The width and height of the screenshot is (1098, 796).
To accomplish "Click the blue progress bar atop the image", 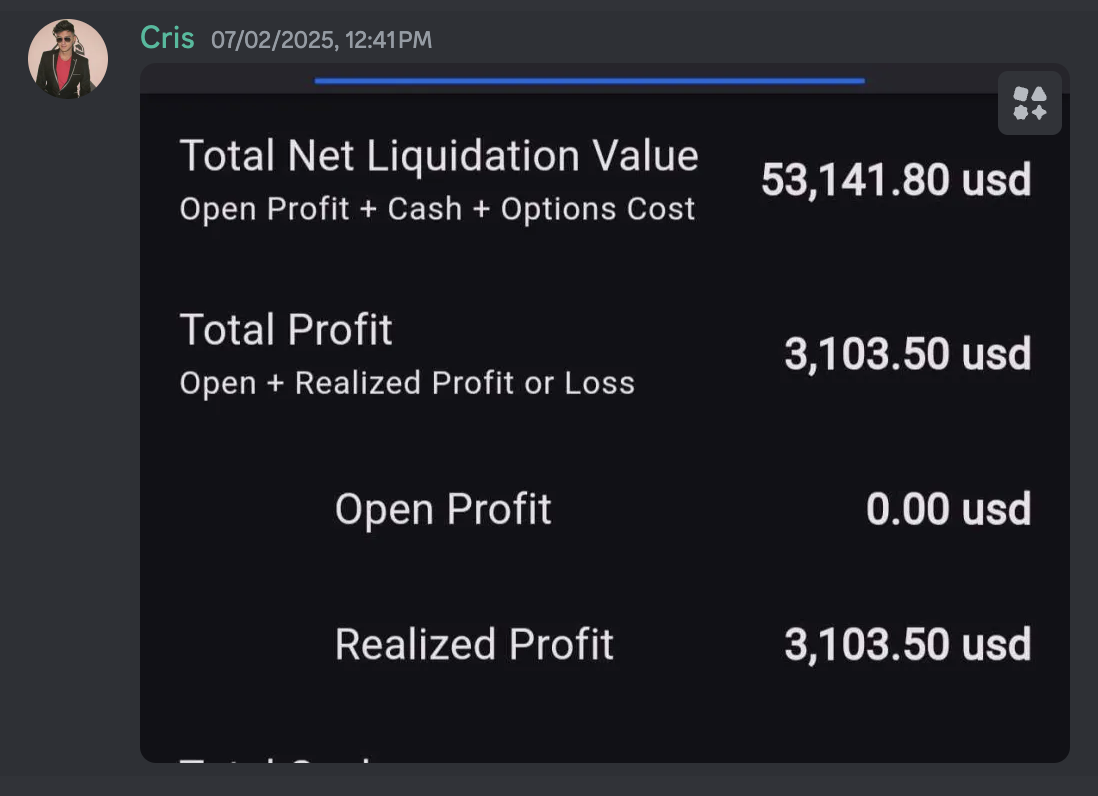I will pyautogui.click(x=589, y=81).
